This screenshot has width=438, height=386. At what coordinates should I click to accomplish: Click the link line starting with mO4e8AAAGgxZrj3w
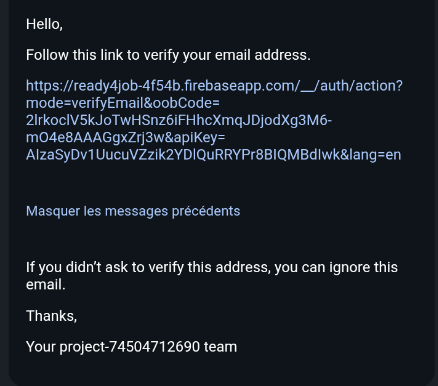click(126, 138)
